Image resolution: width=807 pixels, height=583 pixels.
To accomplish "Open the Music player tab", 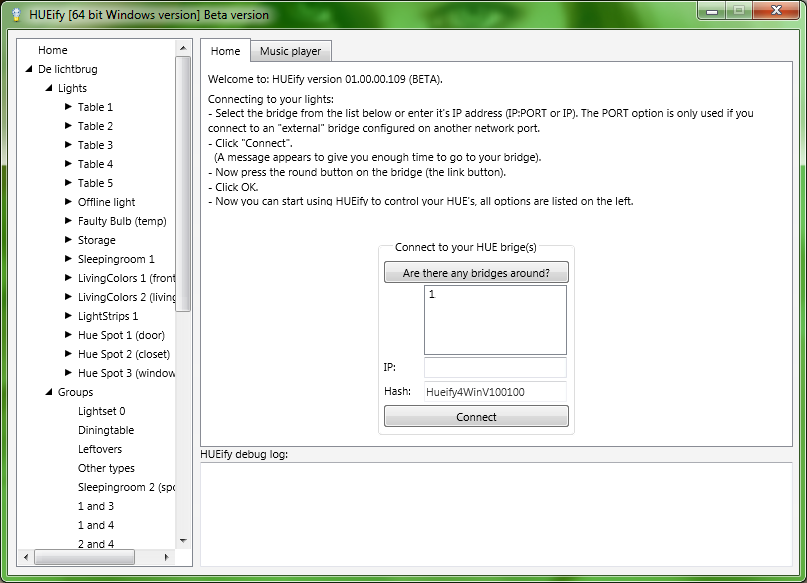I will [290, 51].
